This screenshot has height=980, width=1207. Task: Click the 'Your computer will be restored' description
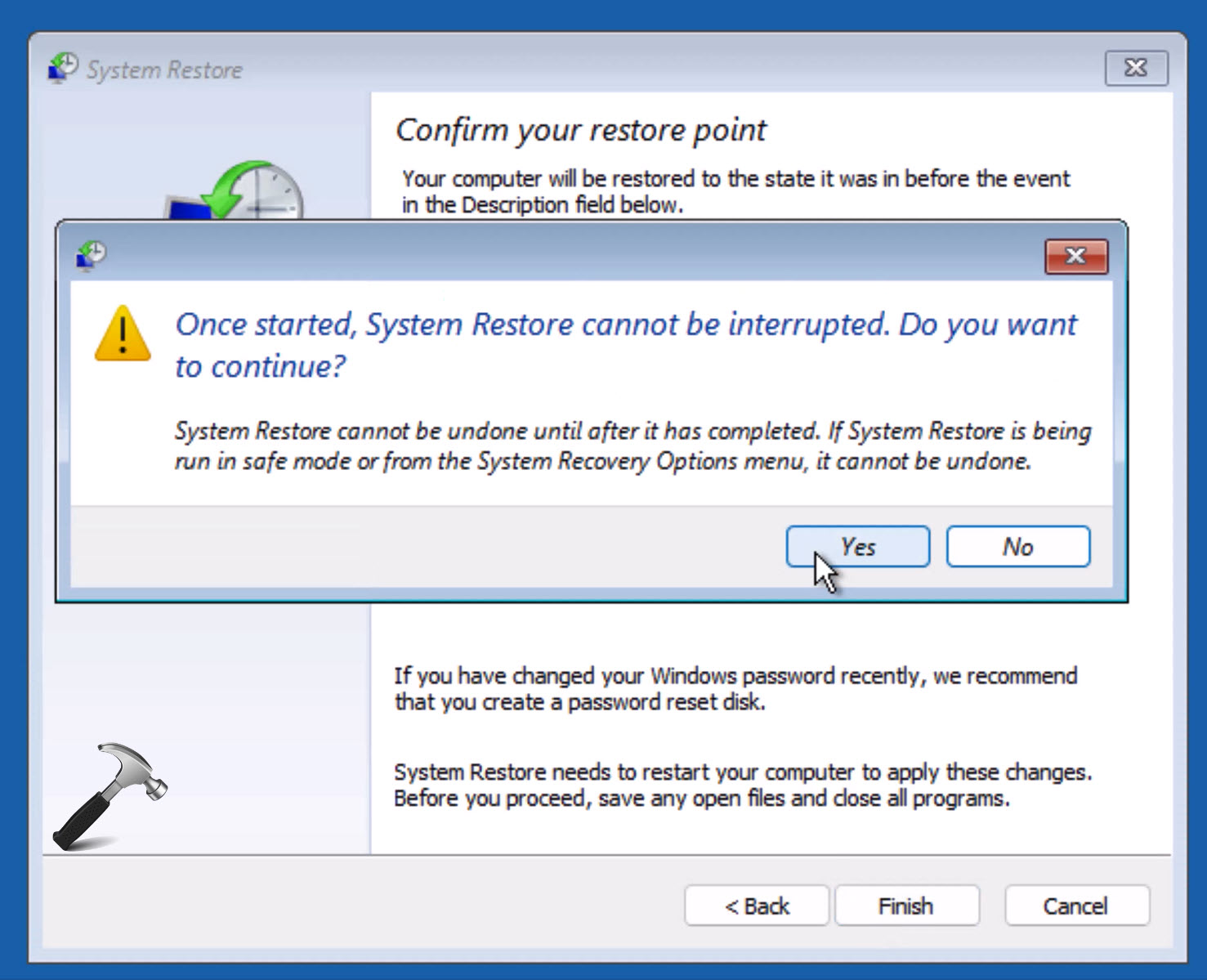(735, 191)
